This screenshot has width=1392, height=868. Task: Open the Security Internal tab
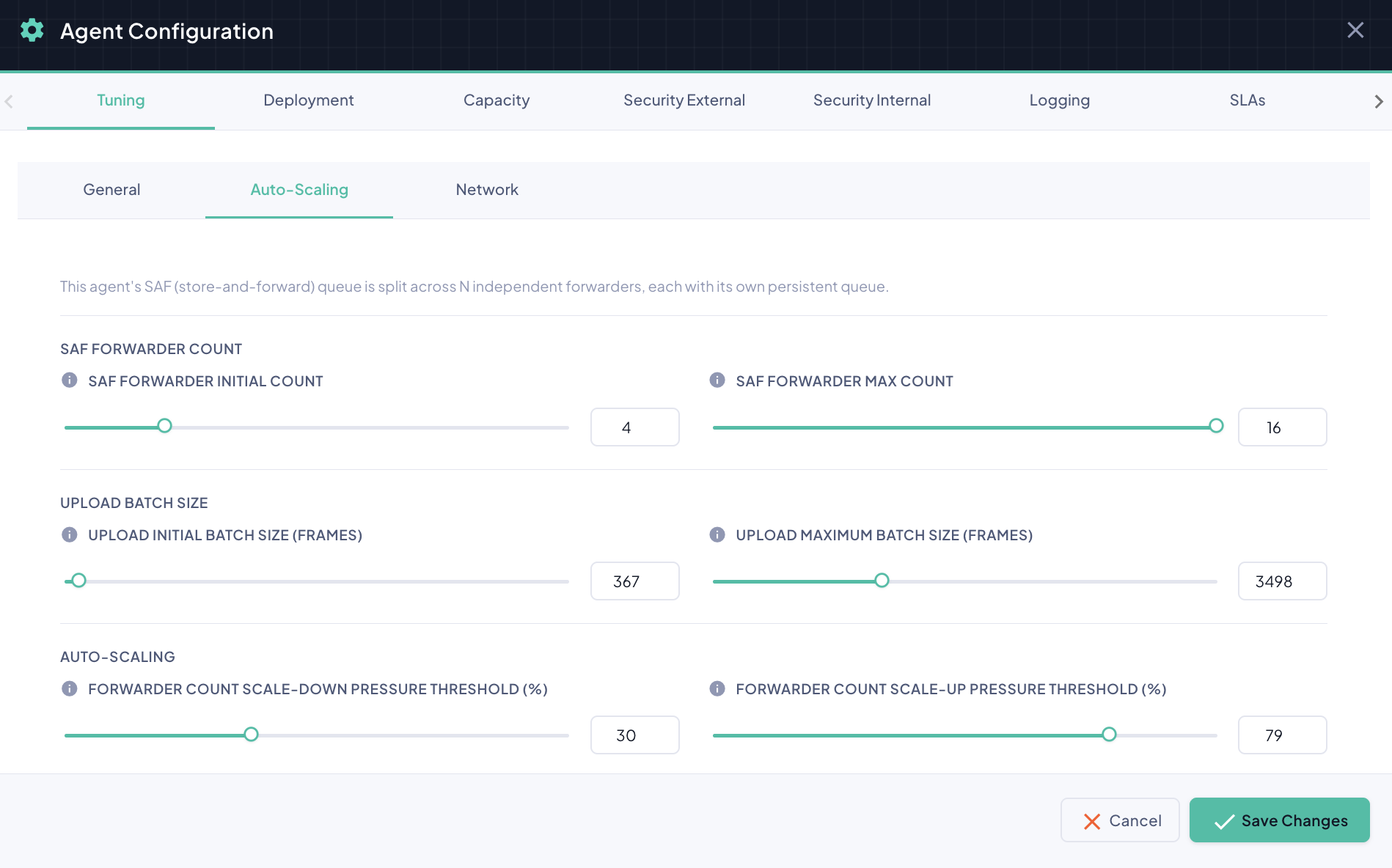click(x=872, y=100)
